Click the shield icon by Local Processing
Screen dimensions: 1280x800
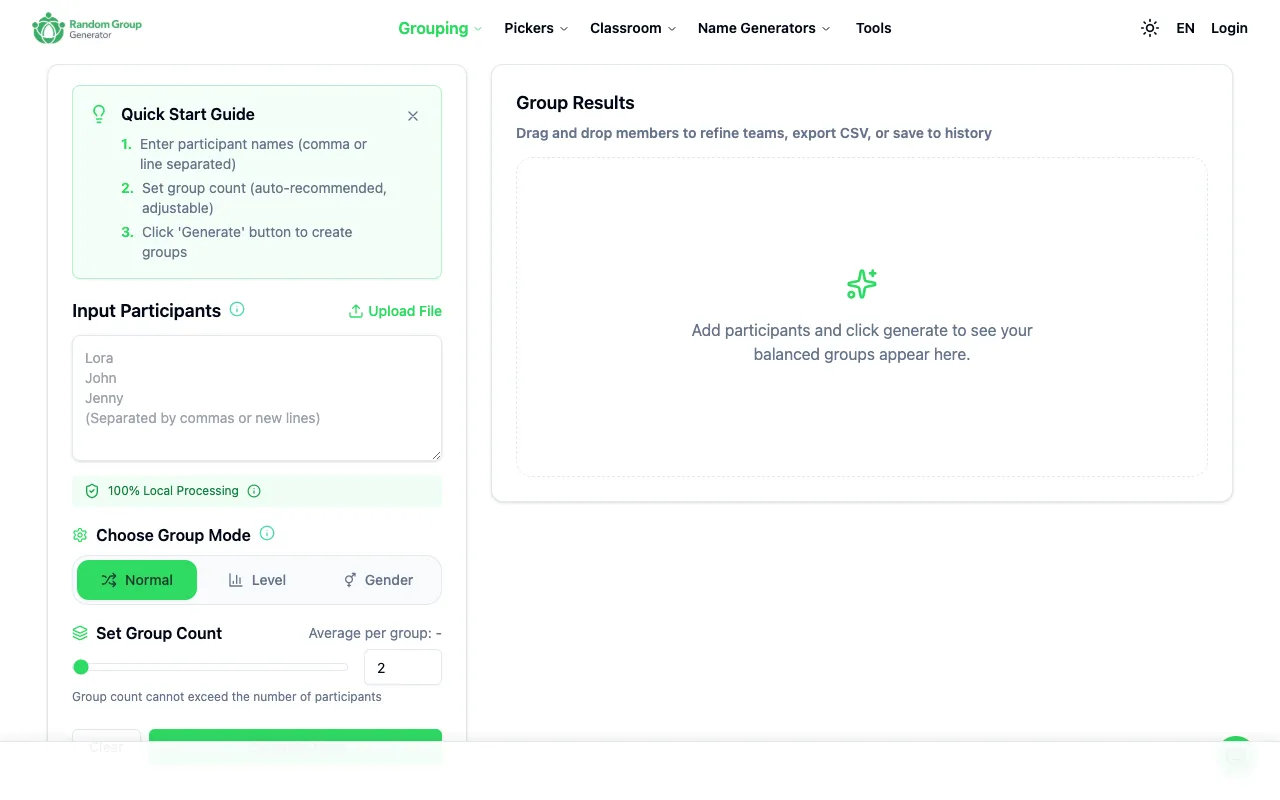pos(92,491)
